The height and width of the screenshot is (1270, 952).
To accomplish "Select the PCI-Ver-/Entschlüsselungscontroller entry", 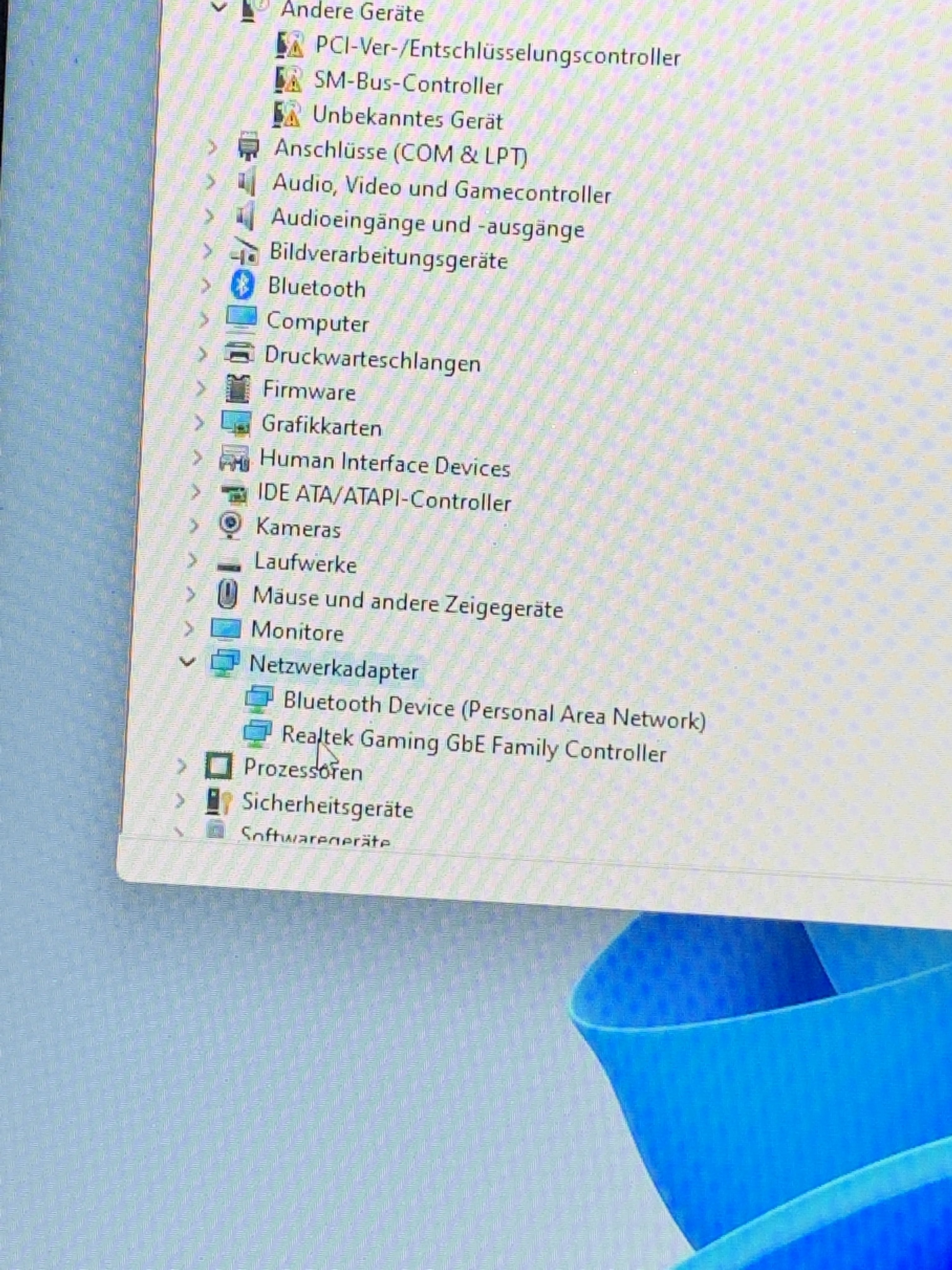I will (497, 52).
